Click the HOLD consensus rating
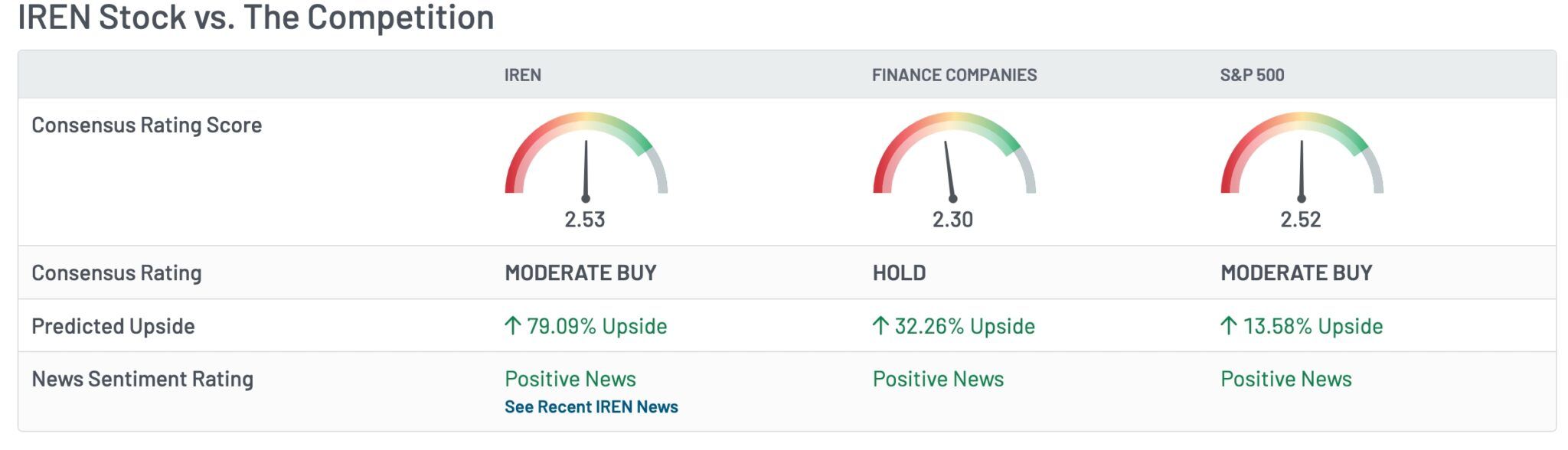1568x450 pixels. click(x=899, y=273)
